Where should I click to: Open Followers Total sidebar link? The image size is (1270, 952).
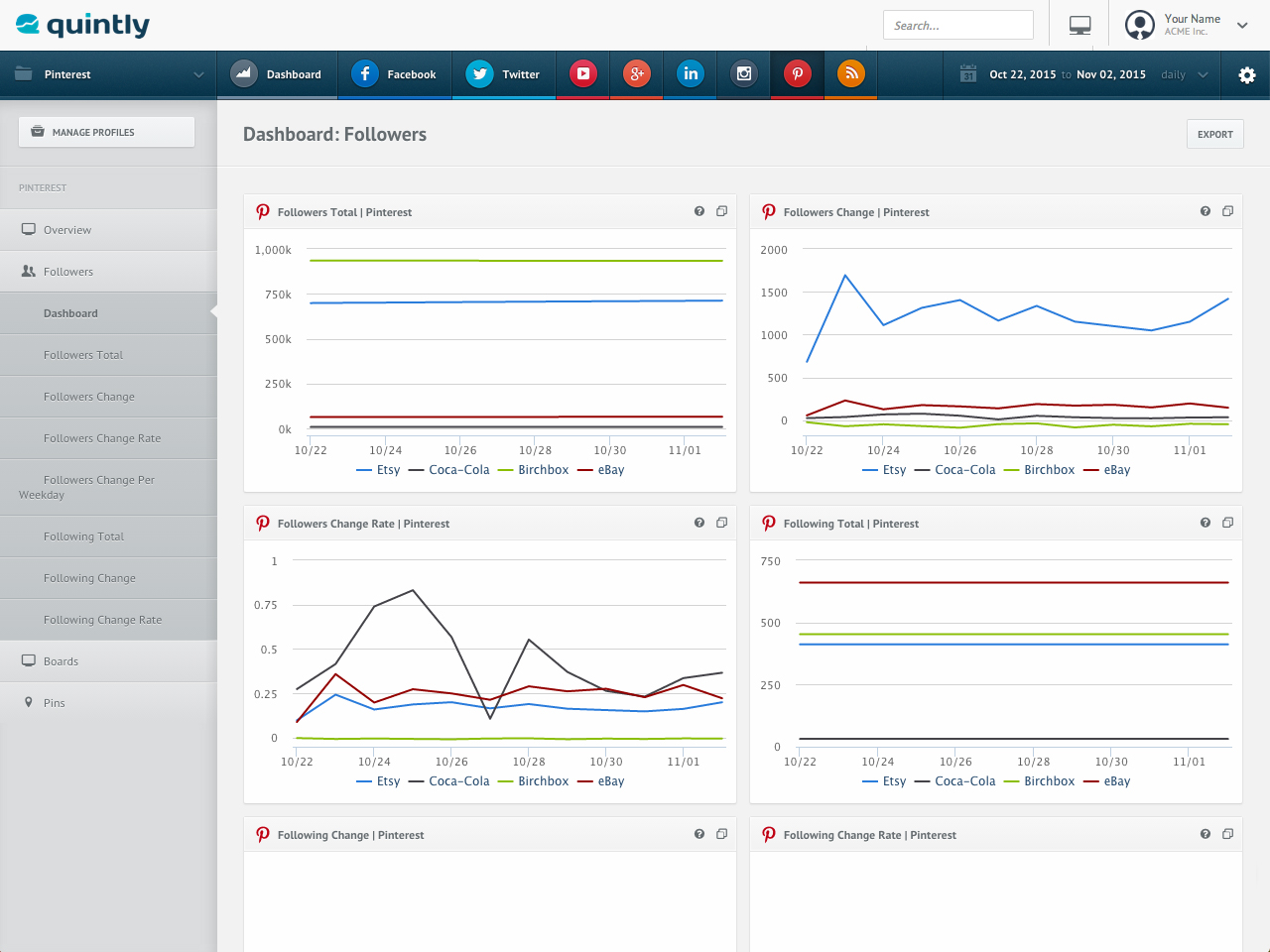[108, 355]
